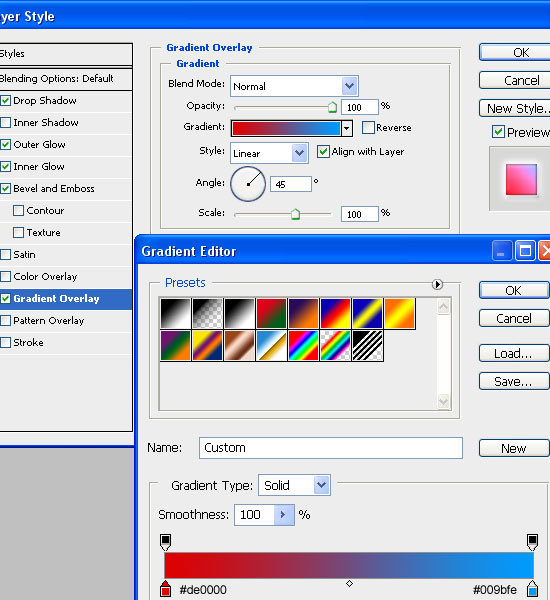
Task: Select the rainbow spectrum gradient preset
Action: coord(304,346)
